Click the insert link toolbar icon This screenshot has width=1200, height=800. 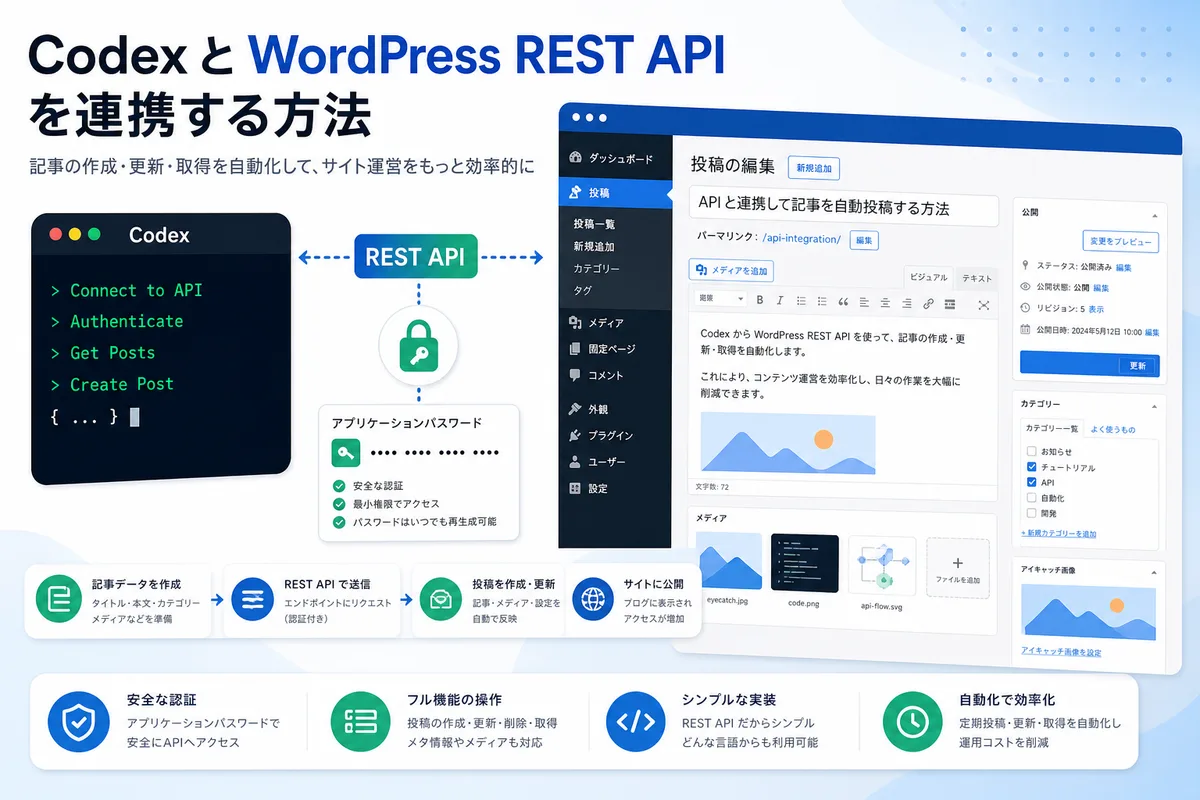(928, 303)
